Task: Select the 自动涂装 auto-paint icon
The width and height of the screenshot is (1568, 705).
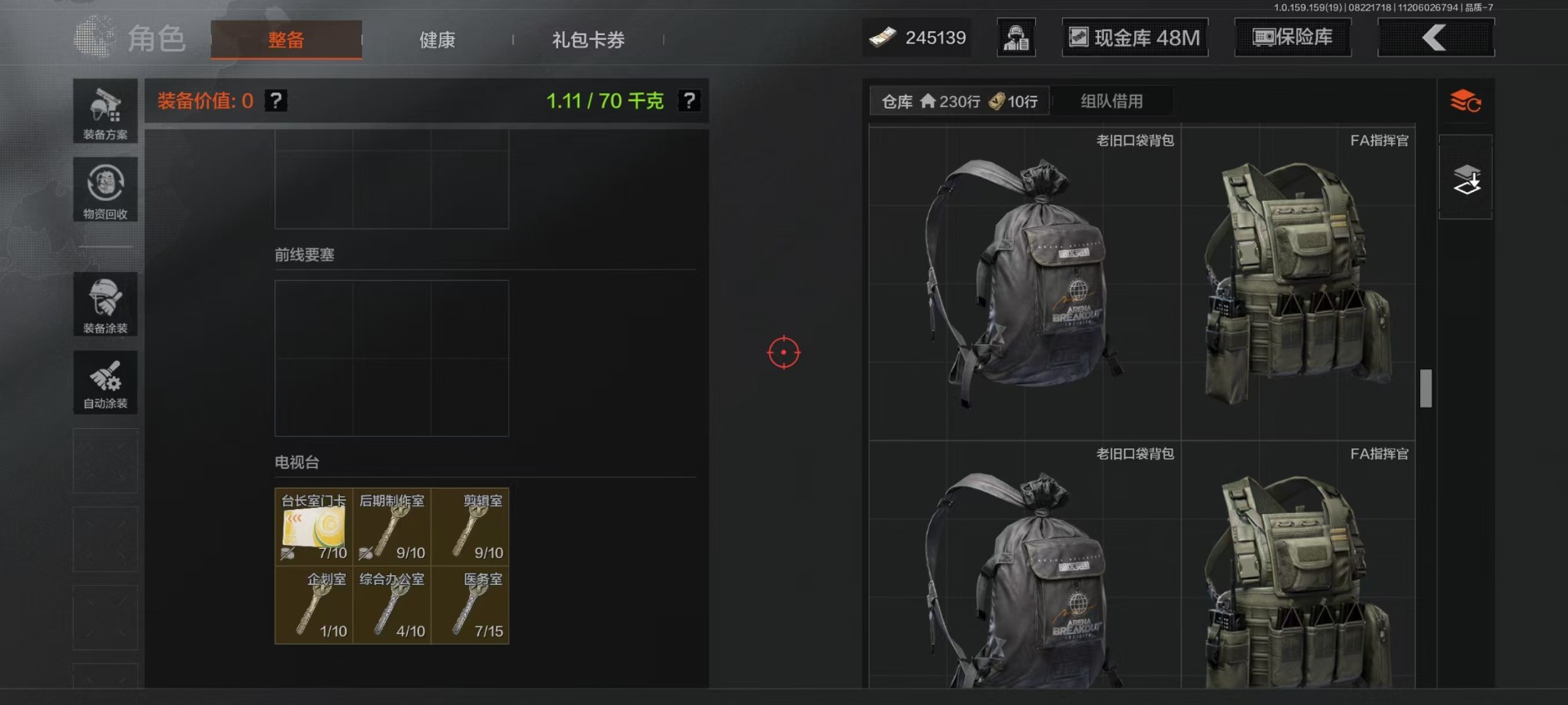Action: [105, 382]
